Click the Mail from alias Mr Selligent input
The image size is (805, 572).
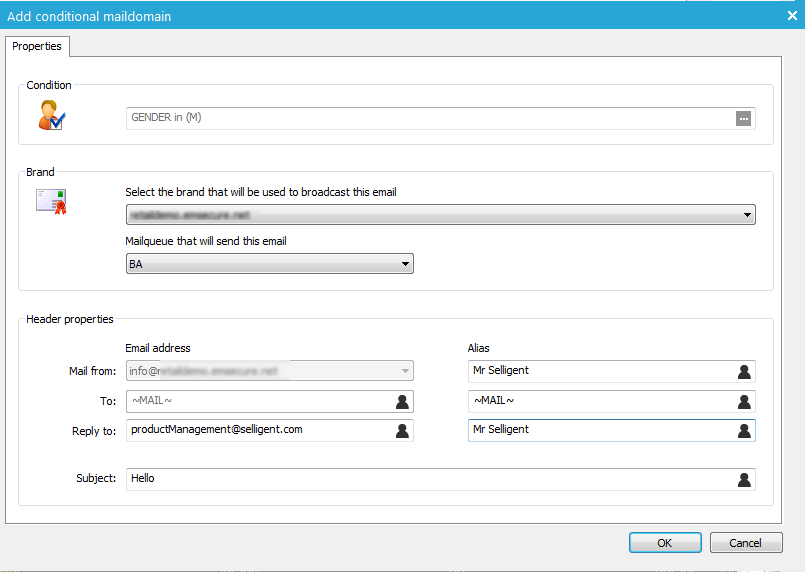pos(600,371)
